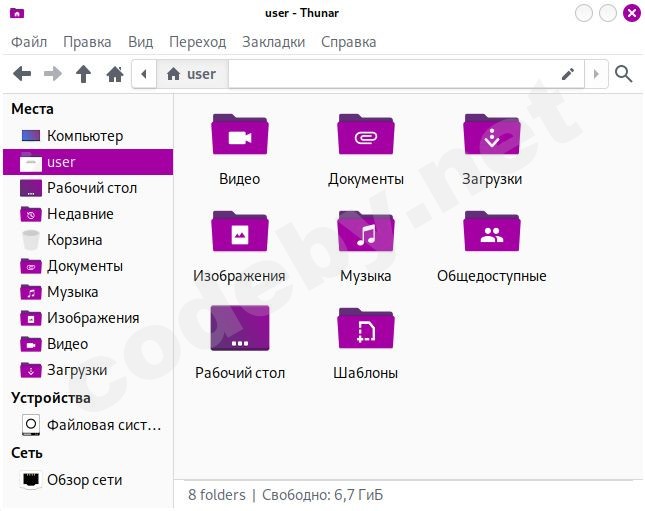Open the Закладки menu
Viewport: 645px width, 511px height.
pyautogui.click(x=274, y=42)
